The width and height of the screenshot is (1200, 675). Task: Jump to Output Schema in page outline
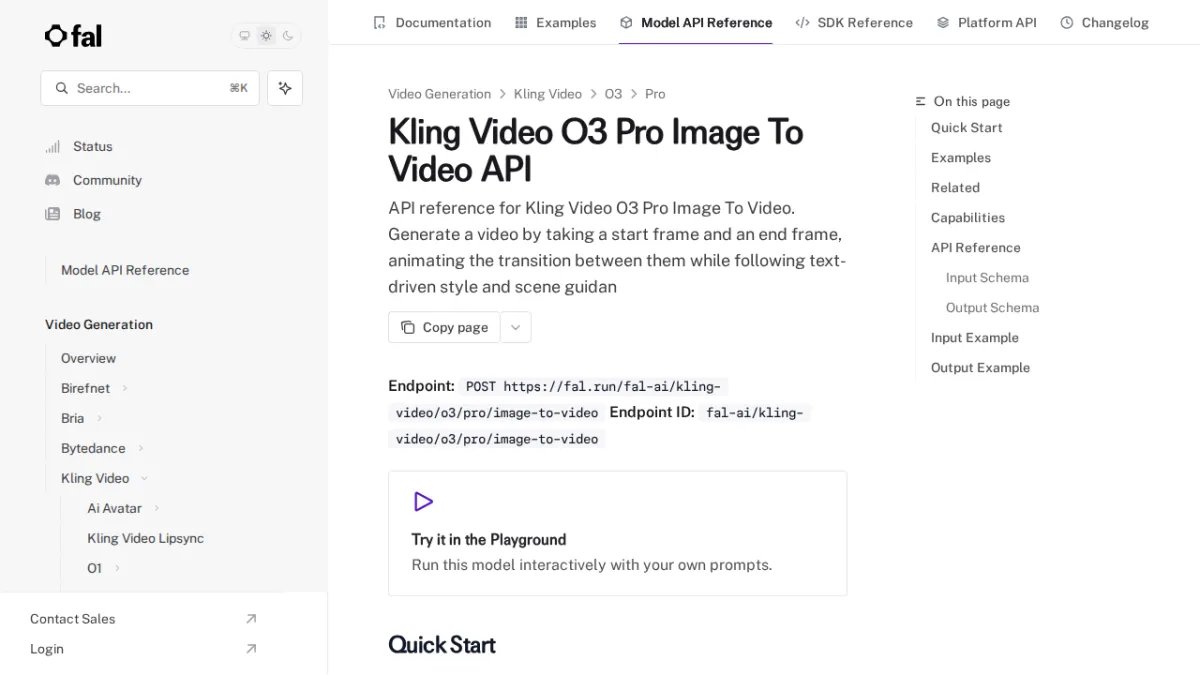(x=992, y=308)
